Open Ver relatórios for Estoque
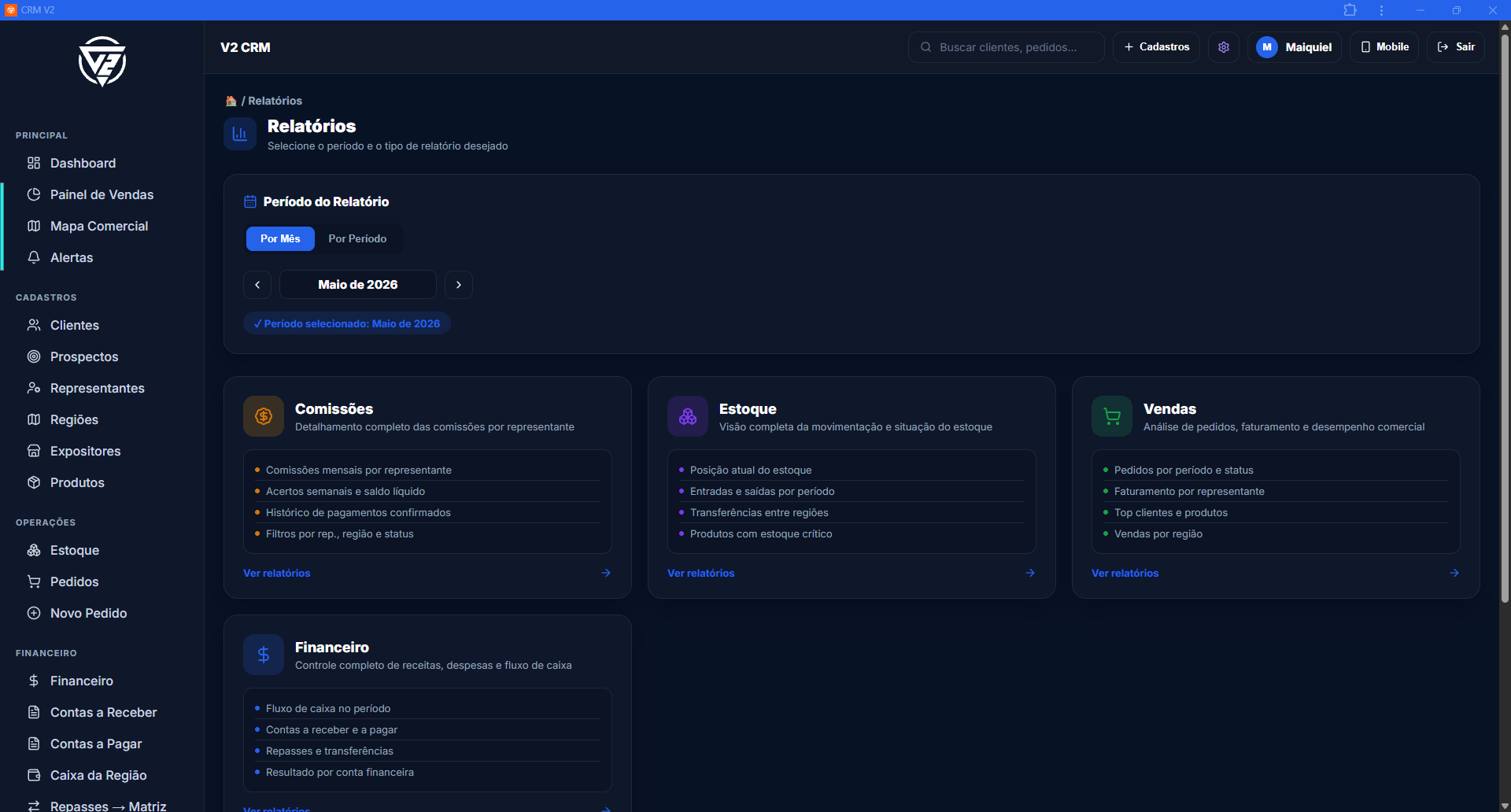 pos(700,573)
